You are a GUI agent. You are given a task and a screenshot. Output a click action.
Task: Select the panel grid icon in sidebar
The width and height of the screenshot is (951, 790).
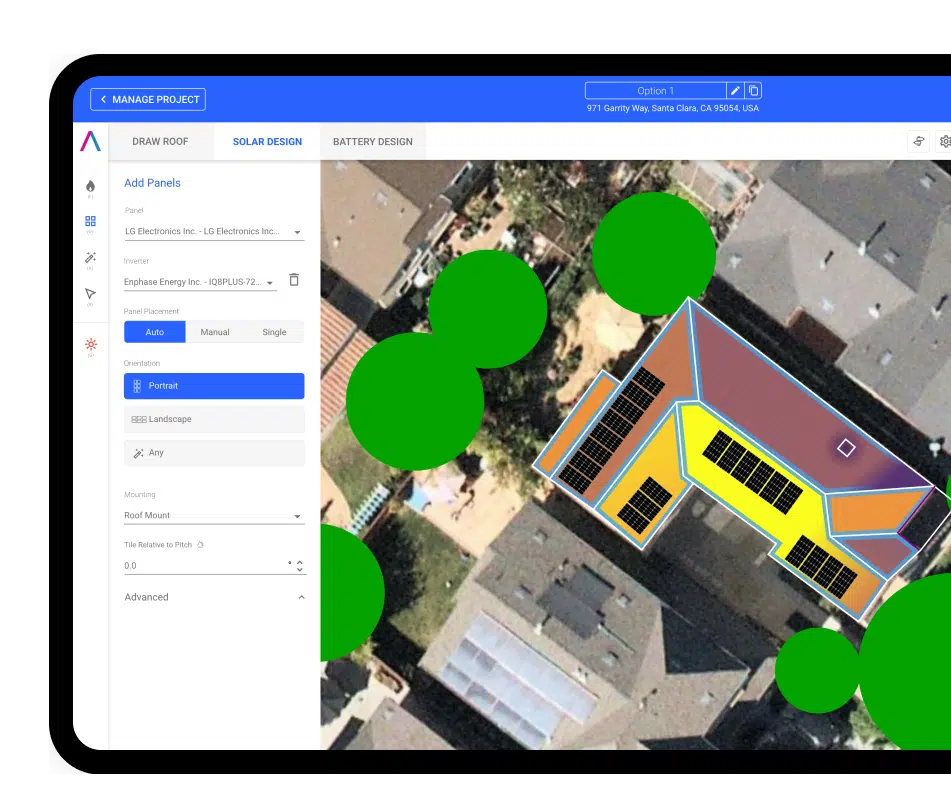pos(90,221)
